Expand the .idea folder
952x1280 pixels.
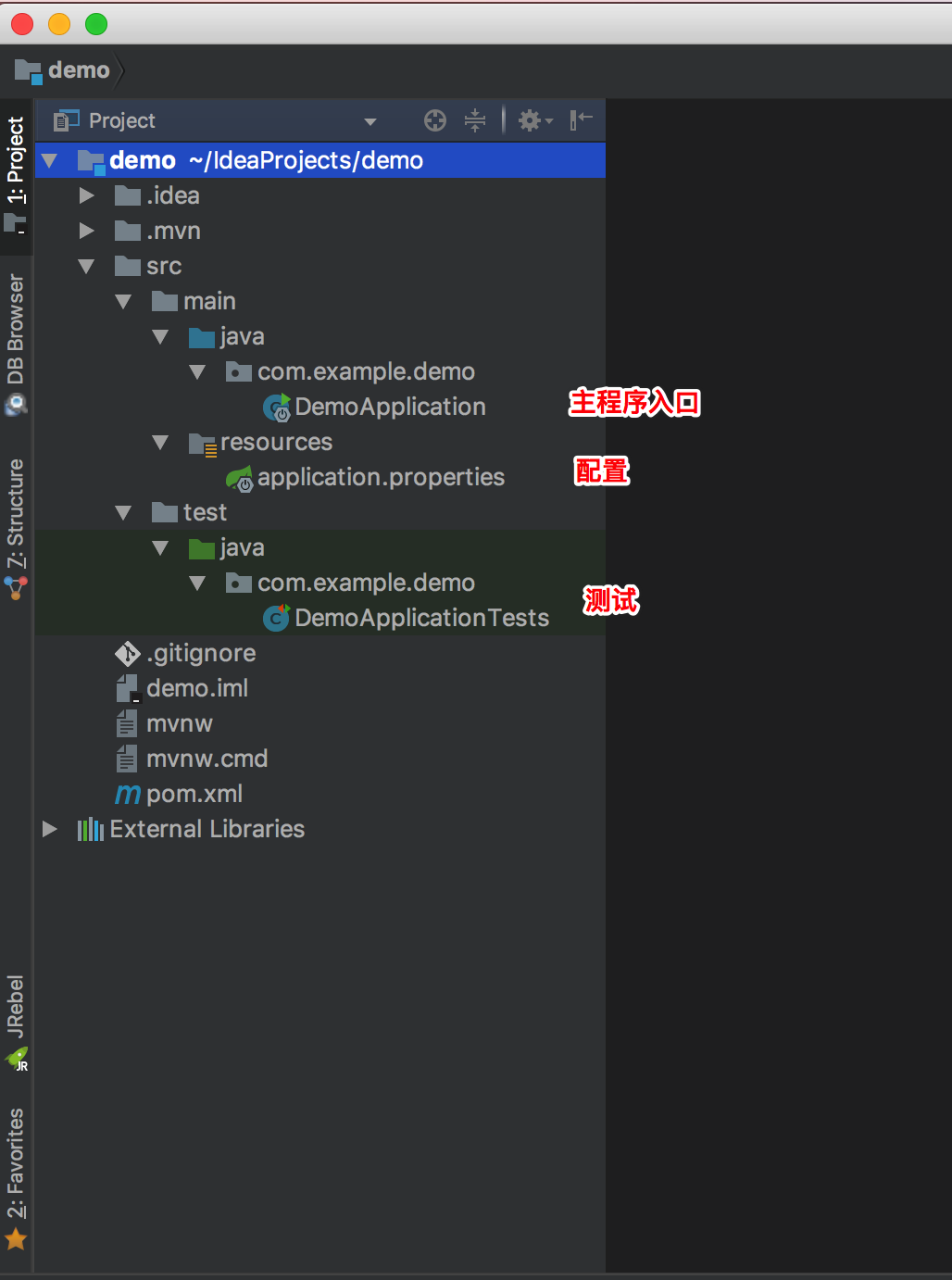(87, 195)
